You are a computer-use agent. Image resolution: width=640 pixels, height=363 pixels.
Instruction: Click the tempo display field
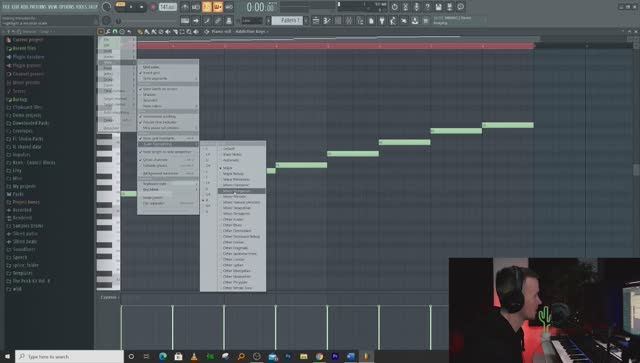tap(168, 7)
